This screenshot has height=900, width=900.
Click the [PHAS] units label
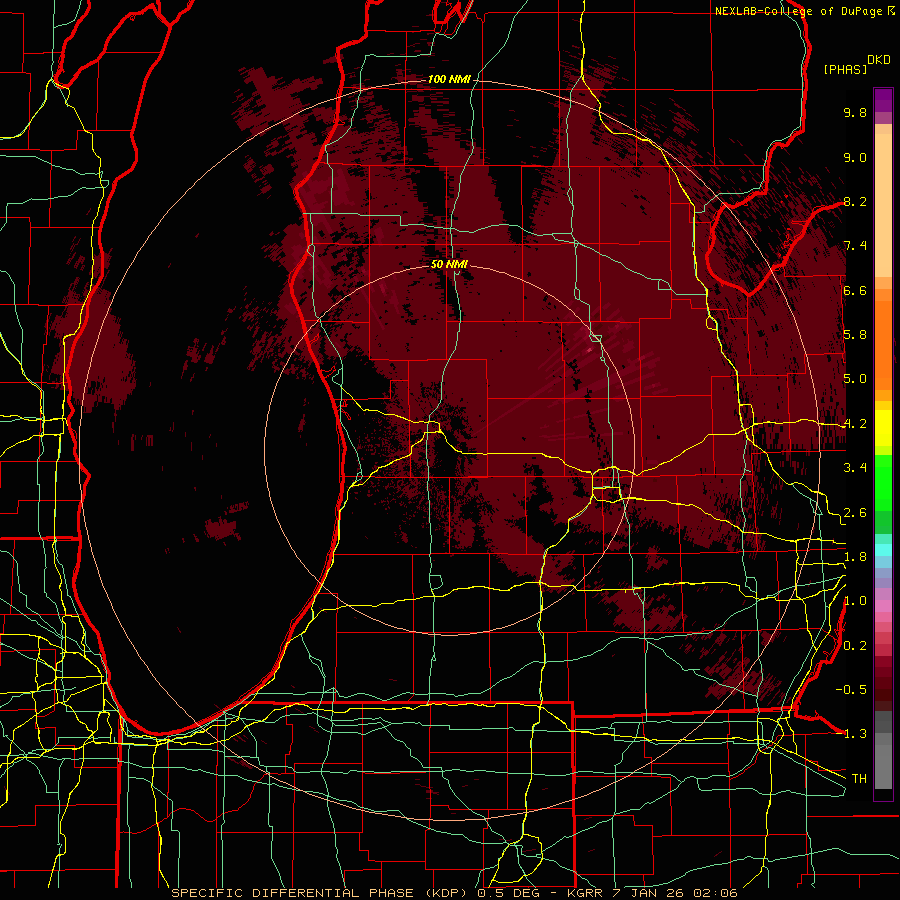pos(845,69)
